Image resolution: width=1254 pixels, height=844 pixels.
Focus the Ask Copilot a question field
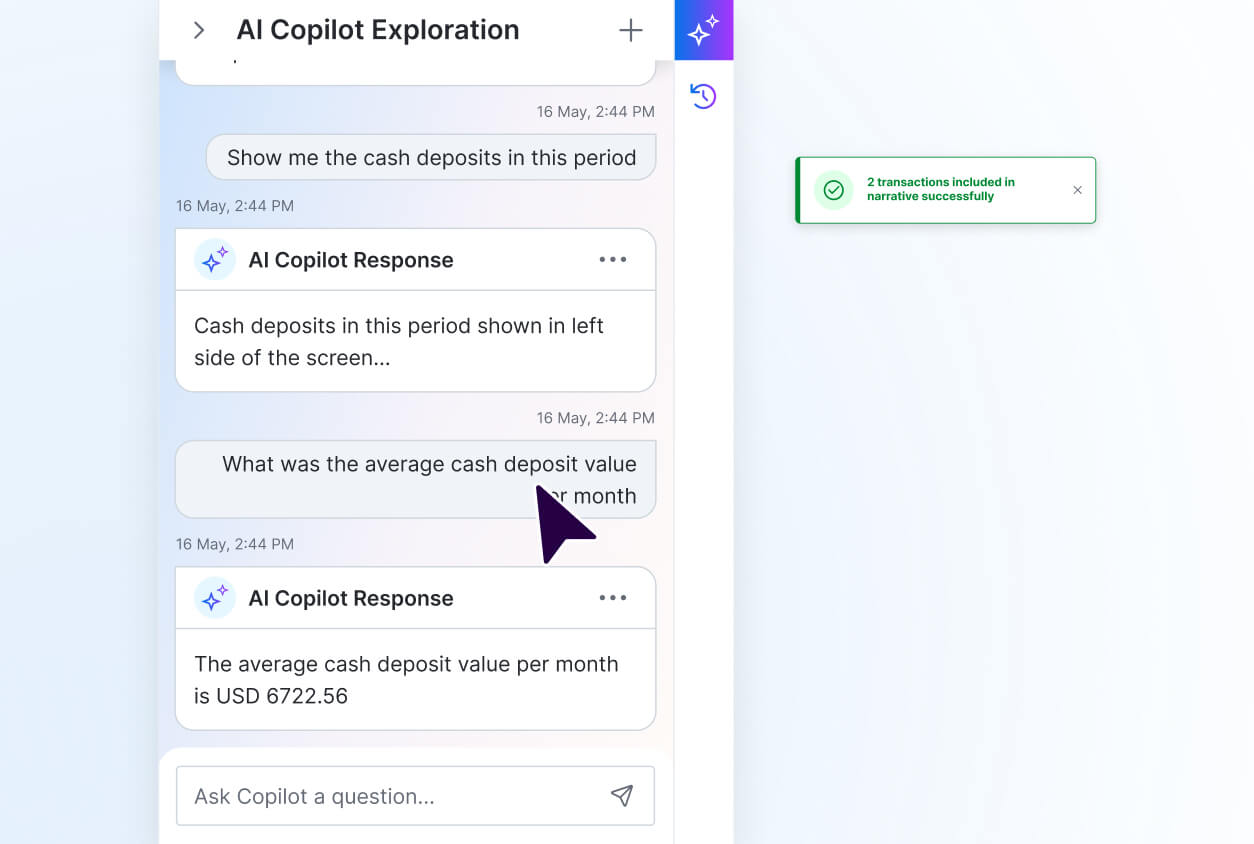[x=390, y=796]
